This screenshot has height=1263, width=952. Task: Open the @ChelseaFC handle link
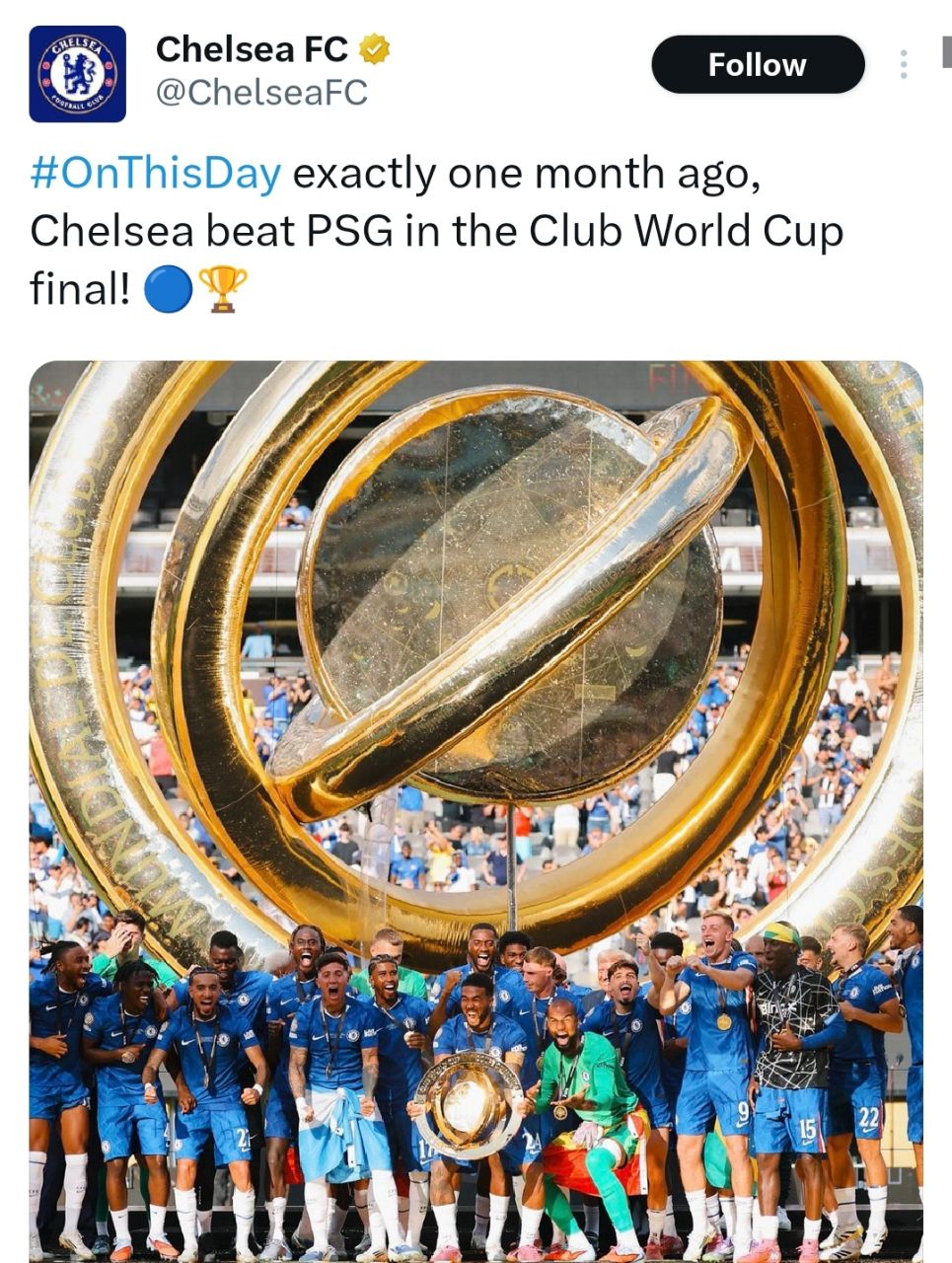(x=261, y=93)
